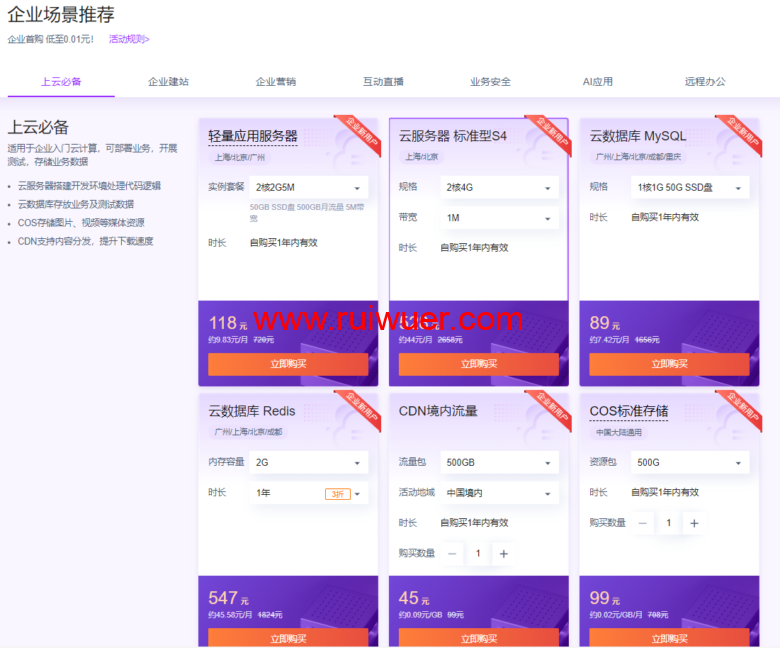
Task: Select the AI应用 tab
Action: [x=598, y=82]
